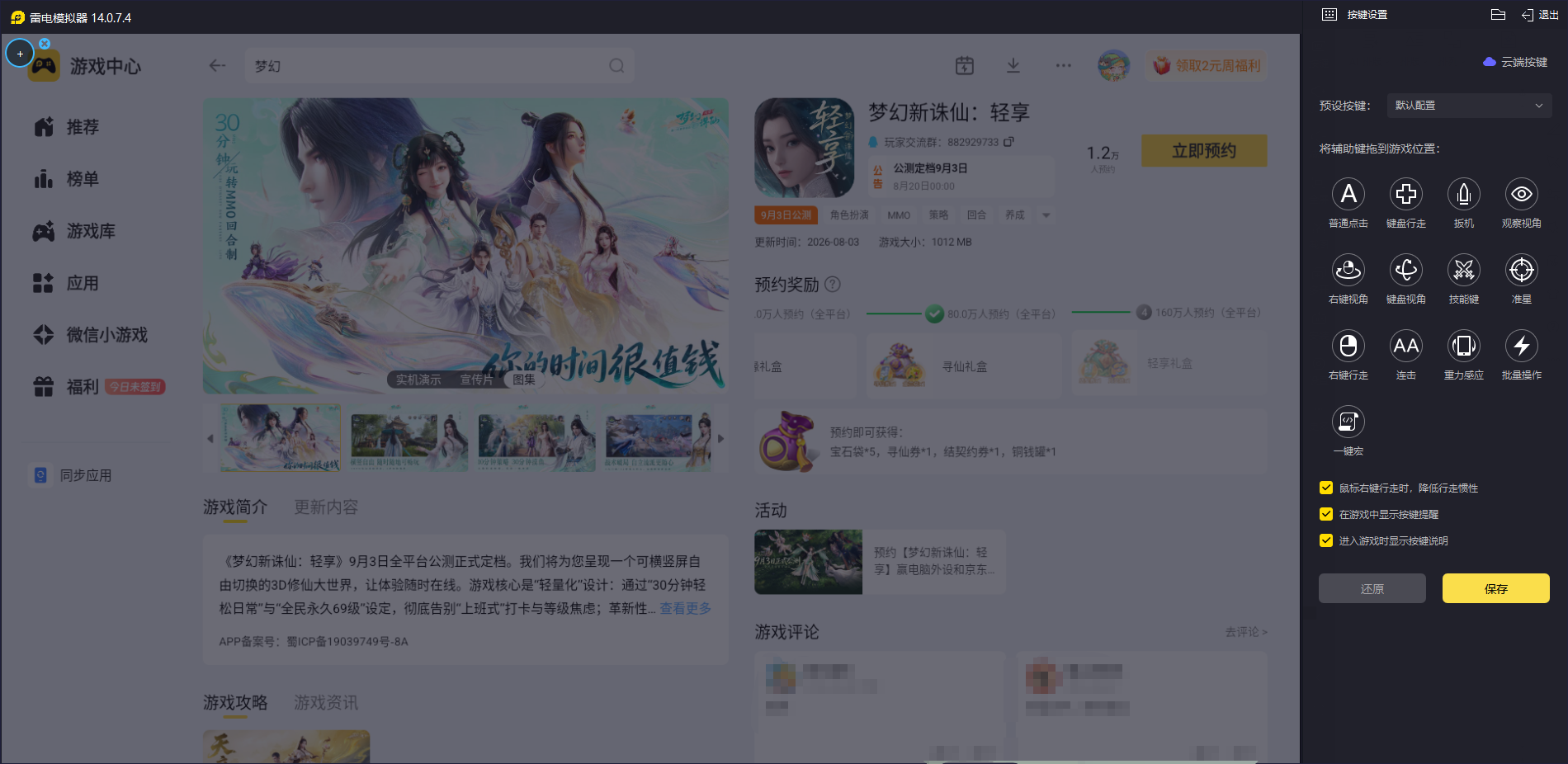Viewport: 1568px width, 764px height.
Task: Switch the banner to 实机演示
Action: (x=418, y=380)
